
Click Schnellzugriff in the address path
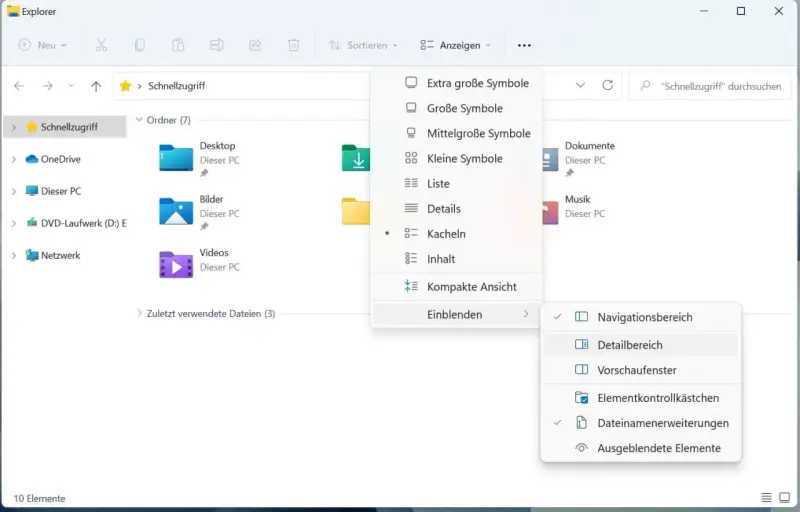coord(177,86)
